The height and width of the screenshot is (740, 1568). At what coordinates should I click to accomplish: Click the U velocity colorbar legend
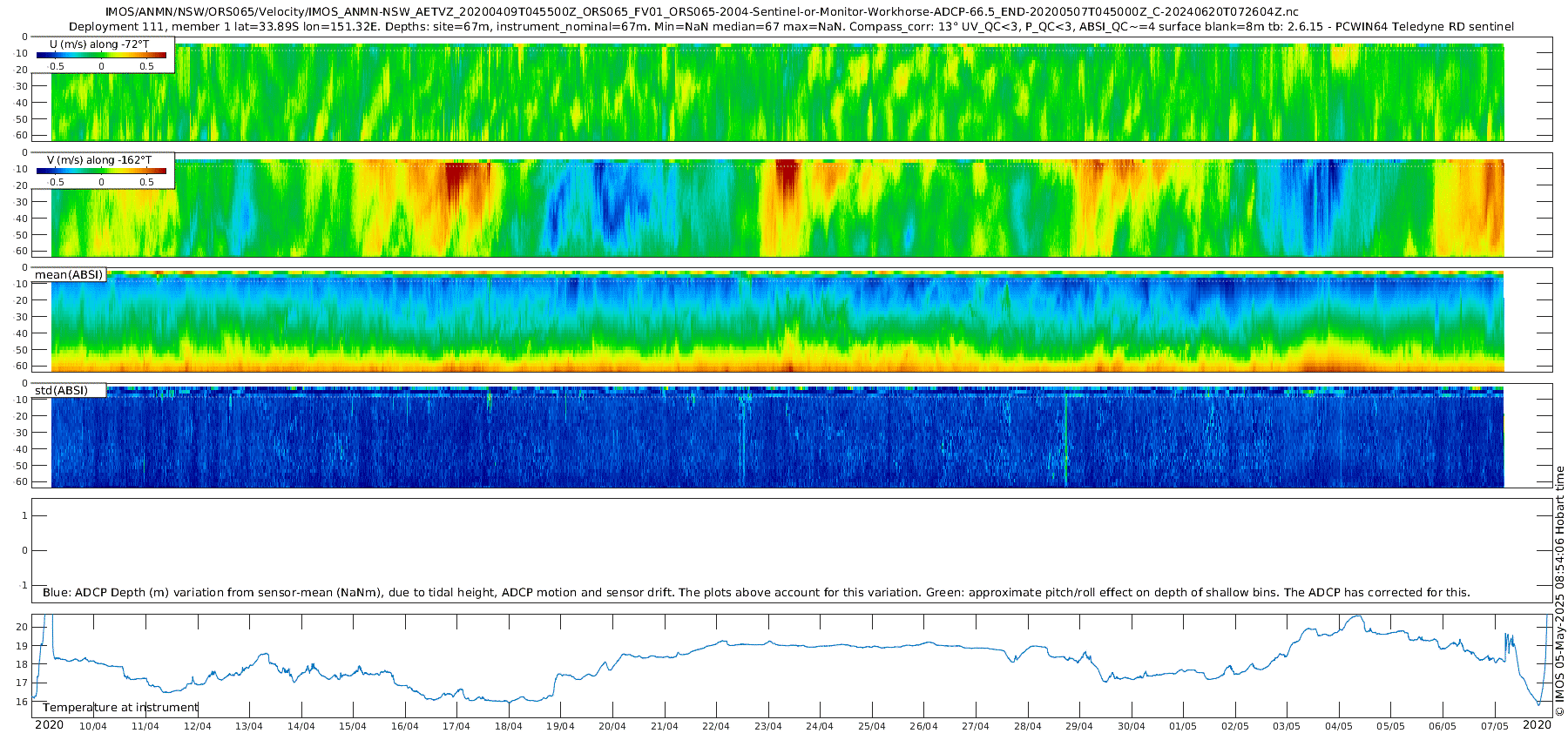tap(102, 55)
